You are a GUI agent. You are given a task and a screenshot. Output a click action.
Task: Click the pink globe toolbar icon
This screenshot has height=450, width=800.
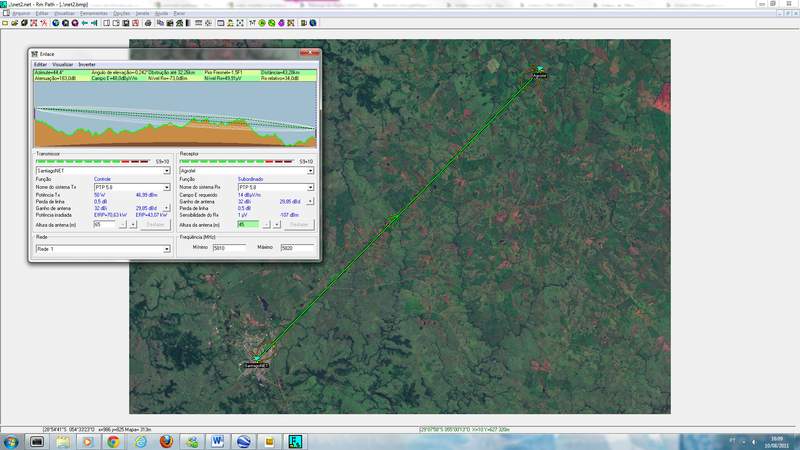click(x=75, y=23)
